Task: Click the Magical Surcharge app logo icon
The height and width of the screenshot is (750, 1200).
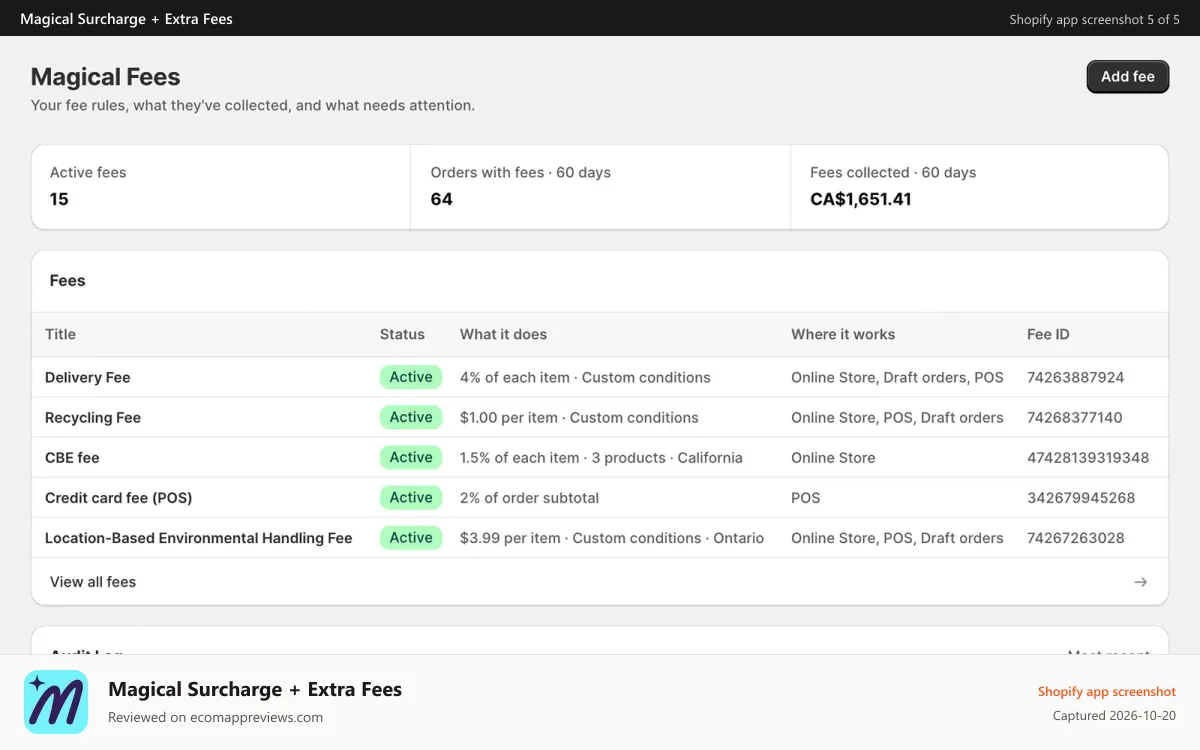Action: [56, 702]
